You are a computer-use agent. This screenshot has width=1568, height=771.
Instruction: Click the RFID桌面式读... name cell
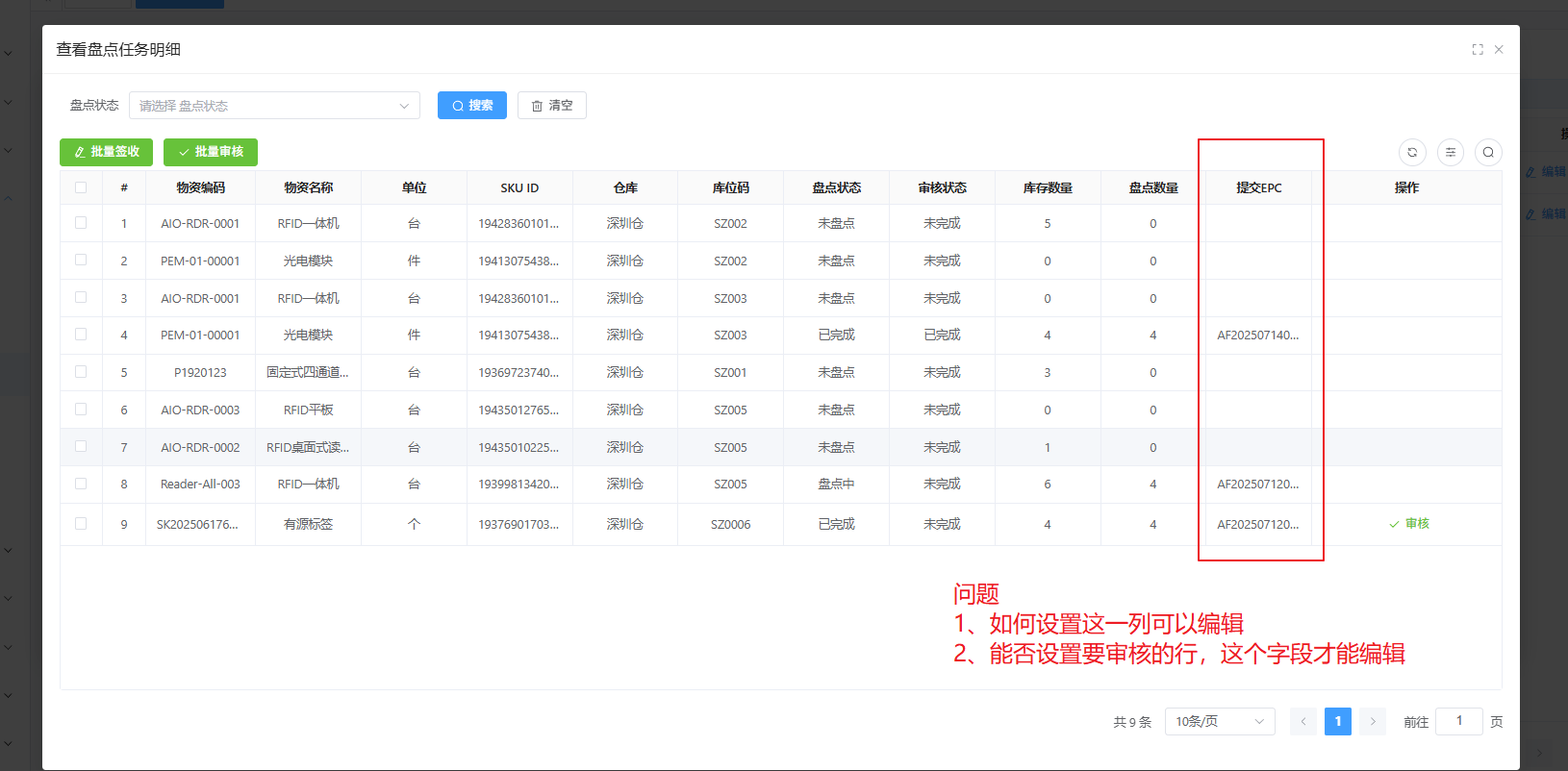[308, 447]
